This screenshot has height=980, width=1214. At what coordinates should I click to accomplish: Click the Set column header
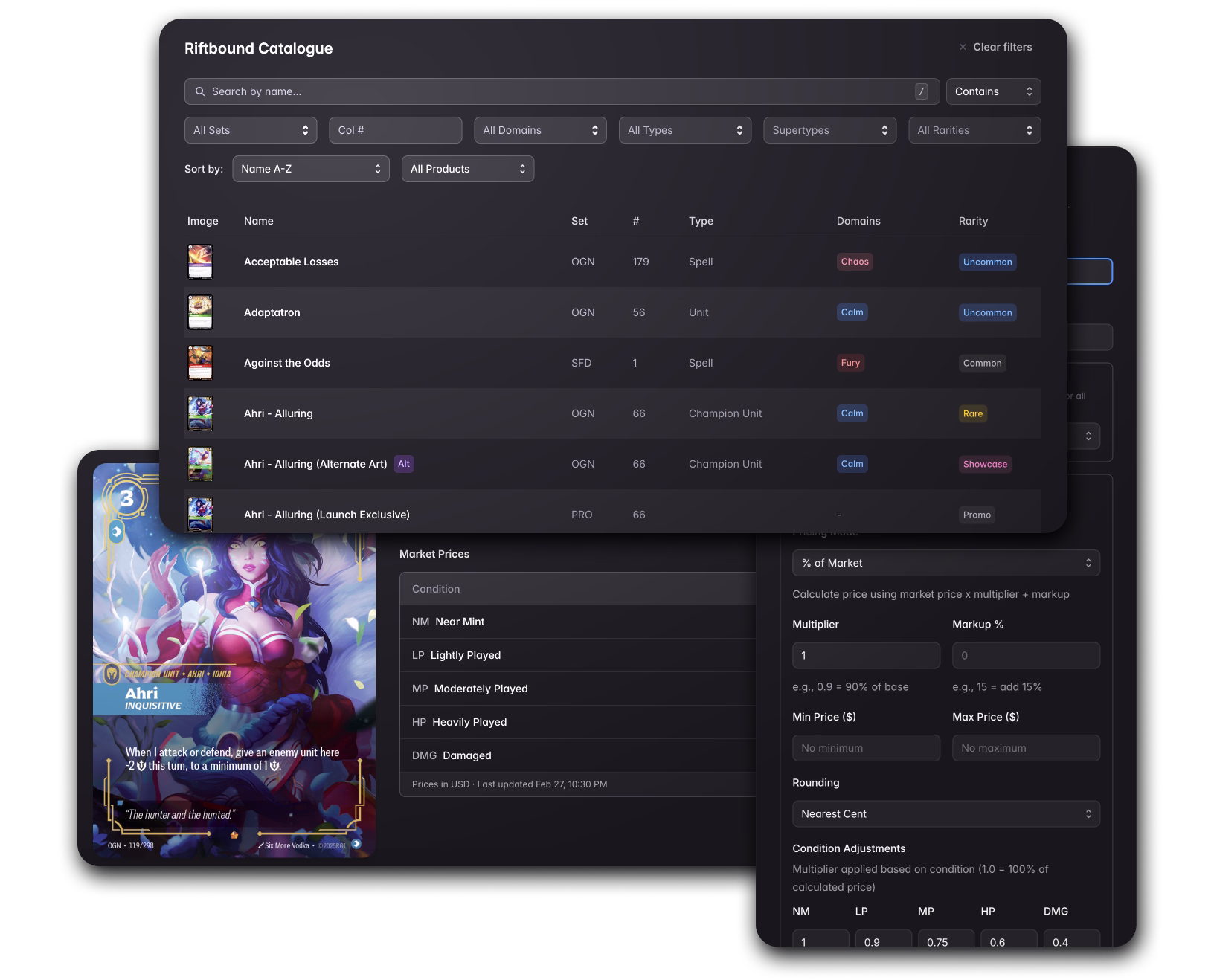(x=579, y=221)
